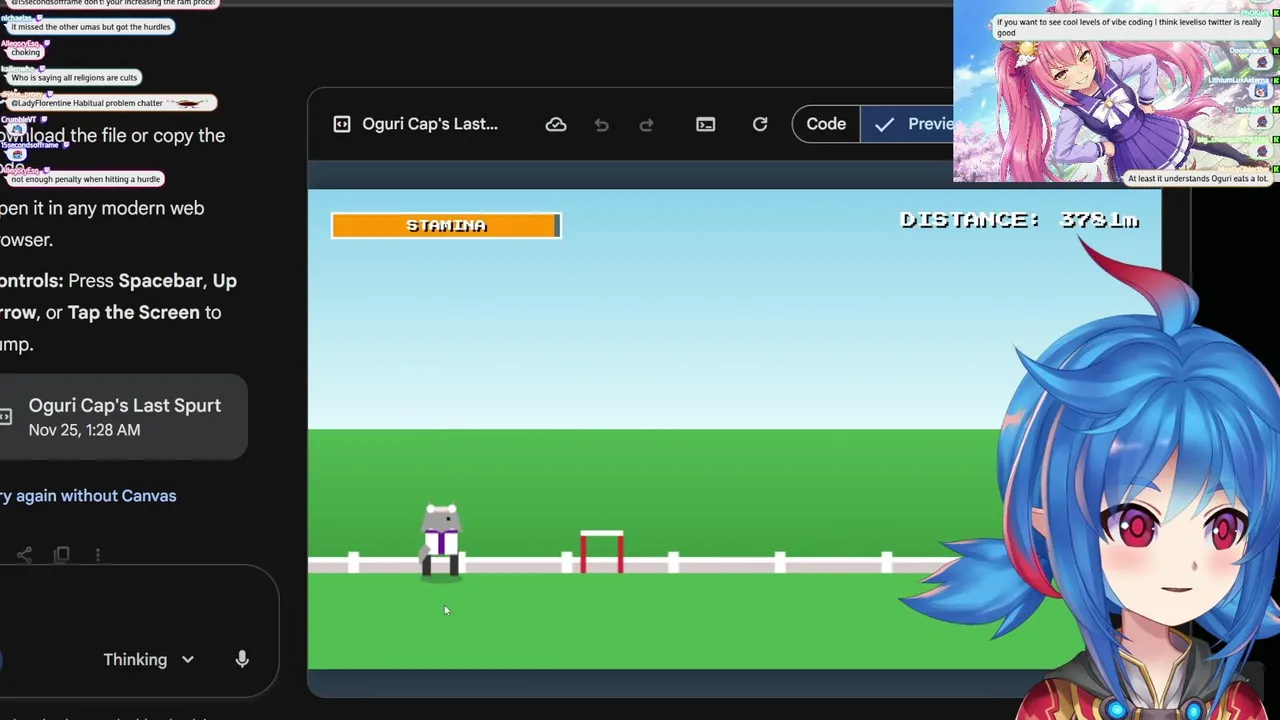Expand the Thinking model dropdown
This screenshot has height=720, width=1280.
point(148,660)
